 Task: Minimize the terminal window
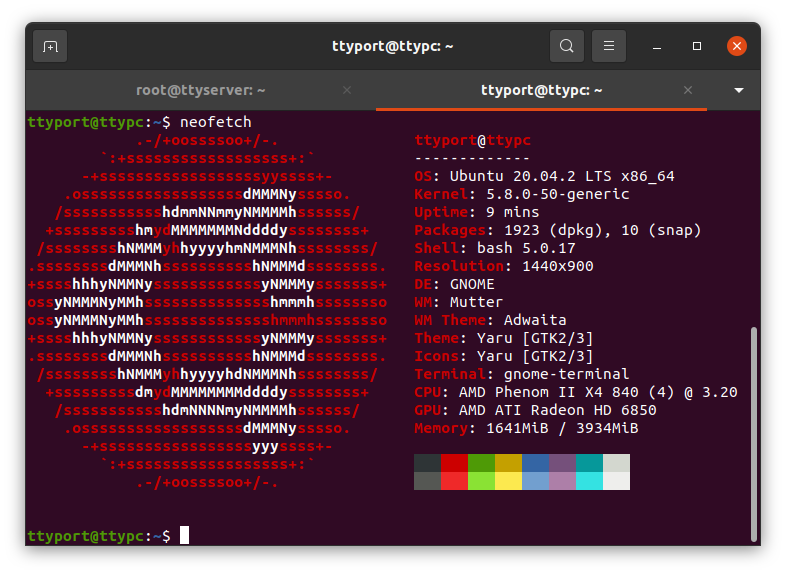click(x=657, y=47)
